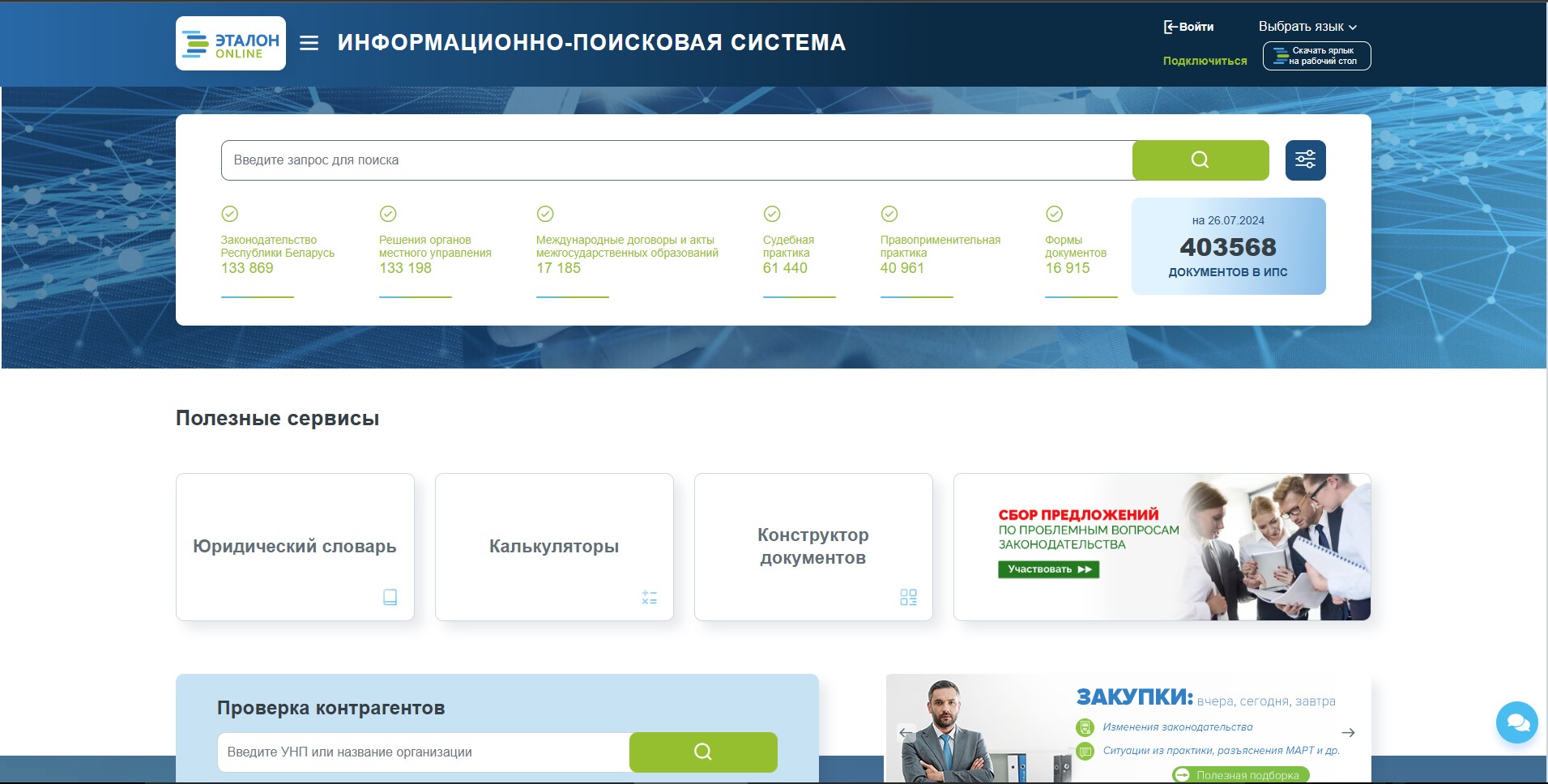The image size is (1548, 784).
Task: Click the Участвовать banner button
Action: [1048, 569]
